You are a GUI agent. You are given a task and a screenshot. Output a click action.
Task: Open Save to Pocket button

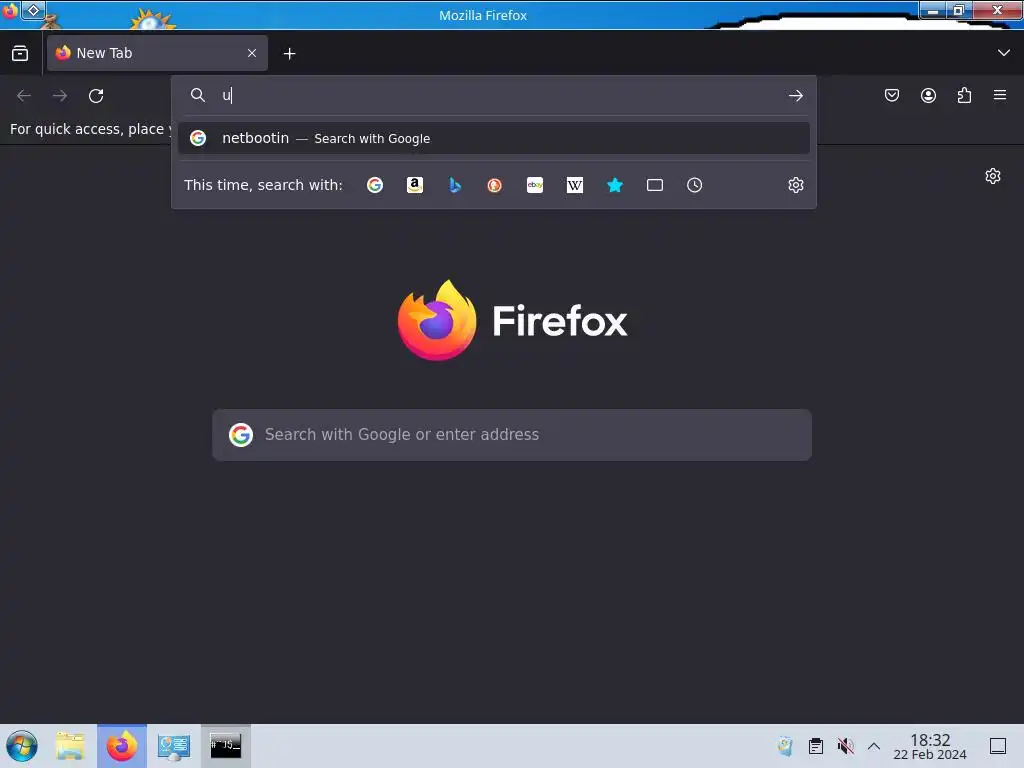tap(892, 96)
